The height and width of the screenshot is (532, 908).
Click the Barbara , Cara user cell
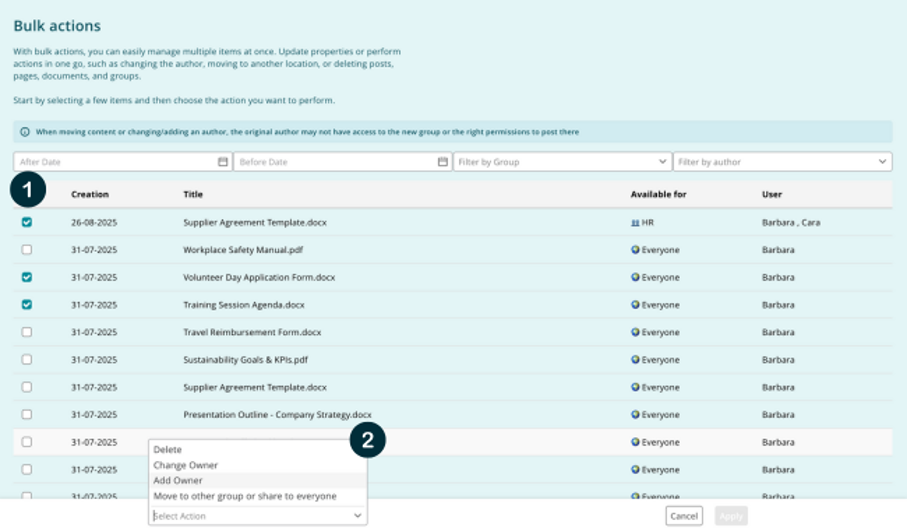791,223
